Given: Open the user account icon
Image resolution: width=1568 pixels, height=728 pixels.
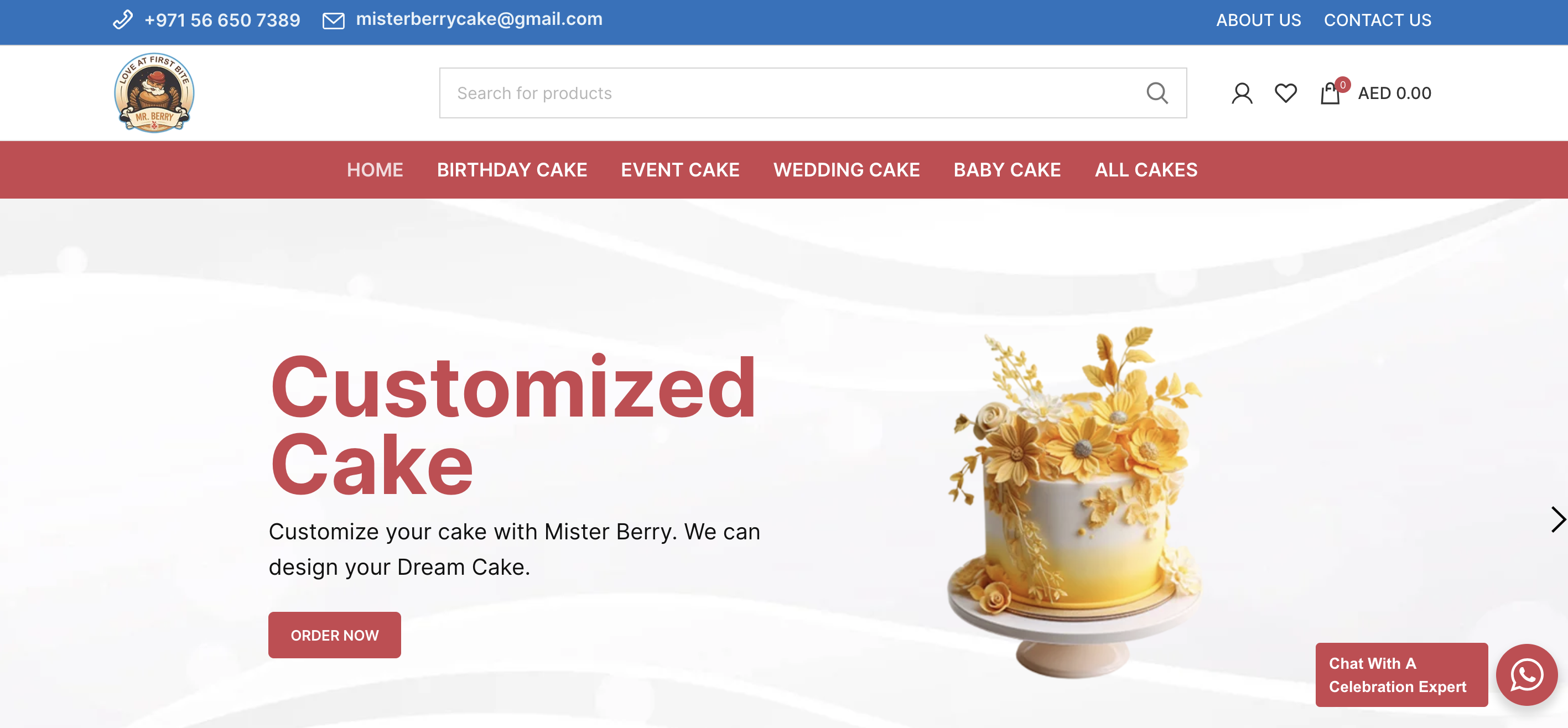Looking at the screenshot, I should pyautogui.click(x=1242, y=93).
